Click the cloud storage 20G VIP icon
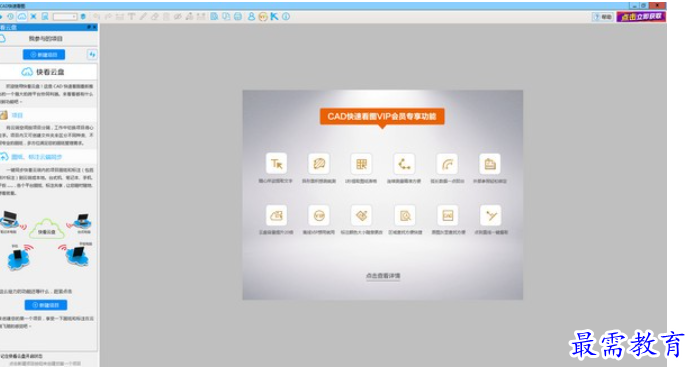This screenshot has height=376, width=693. pos(276,216)
